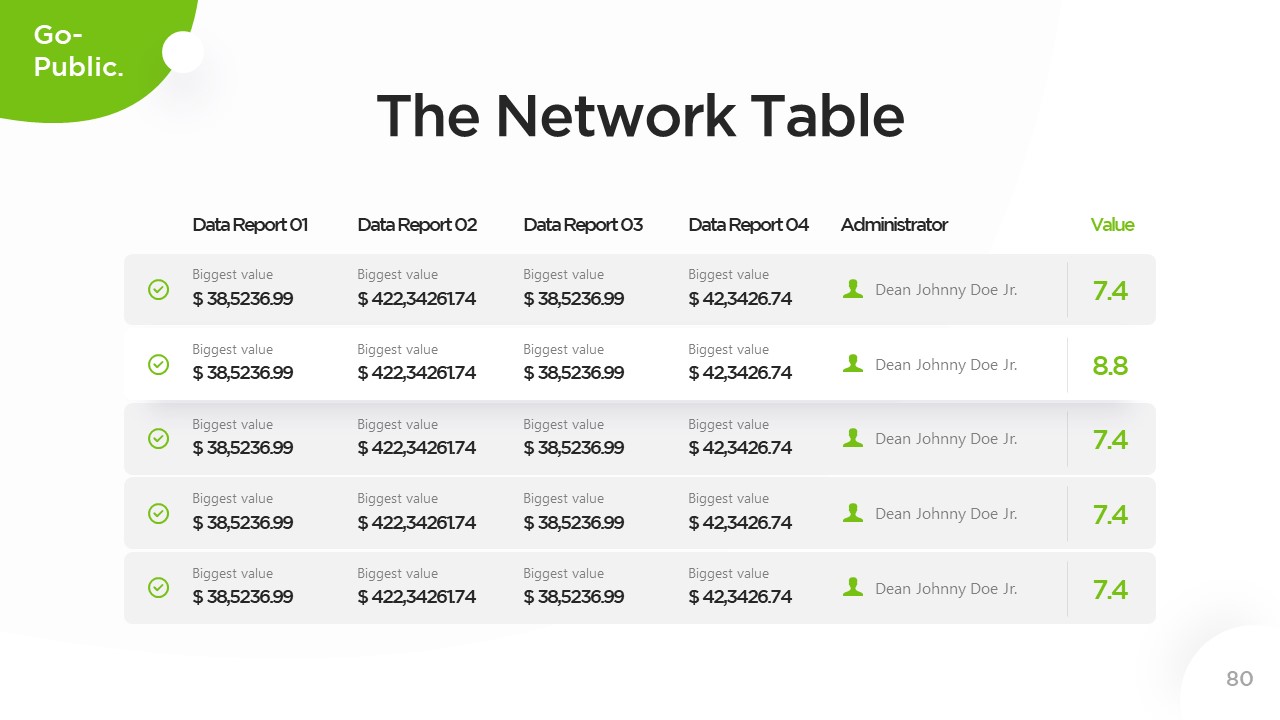Viewport: 1280px width, 720px height.
Task: Click the person icon in the fourth table row
Action: pos(853,513)
